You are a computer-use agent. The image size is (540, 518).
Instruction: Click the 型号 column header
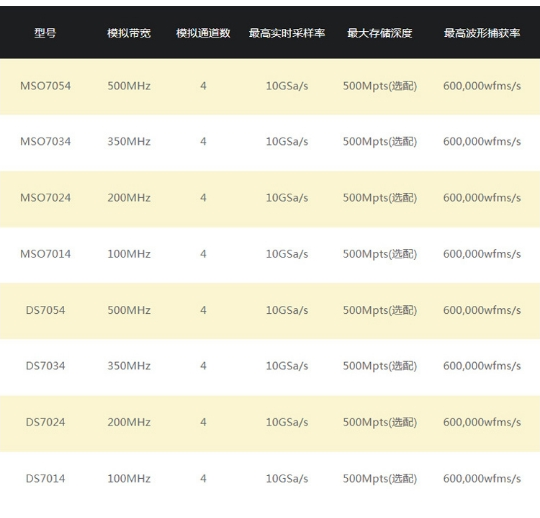[x=45, y=33]
